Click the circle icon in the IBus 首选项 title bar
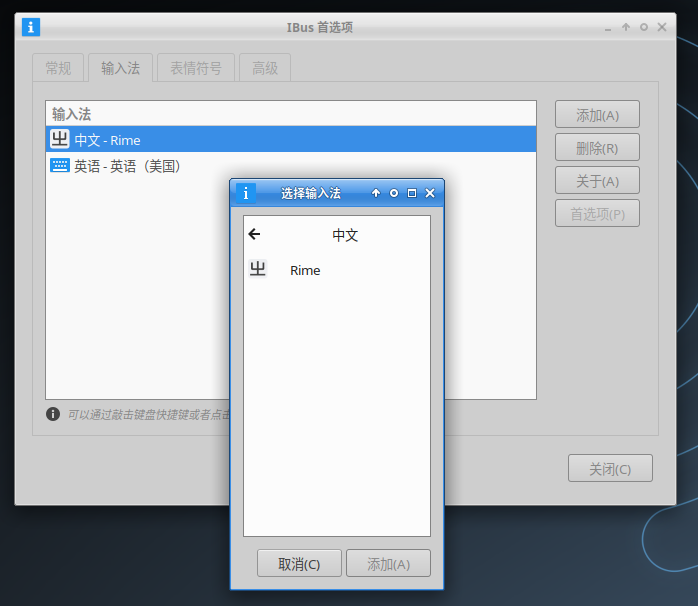The height and width of the screenshot is (606, 698). pos(644,28)
